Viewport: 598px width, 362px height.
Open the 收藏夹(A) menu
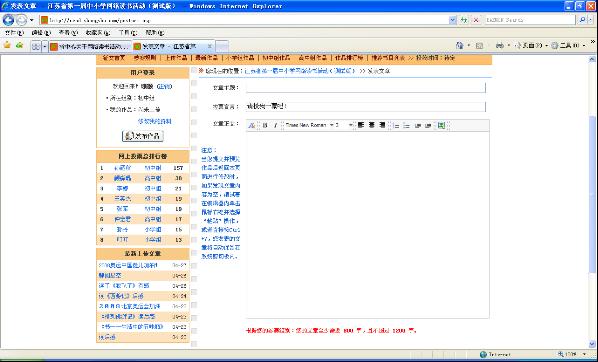98,33
